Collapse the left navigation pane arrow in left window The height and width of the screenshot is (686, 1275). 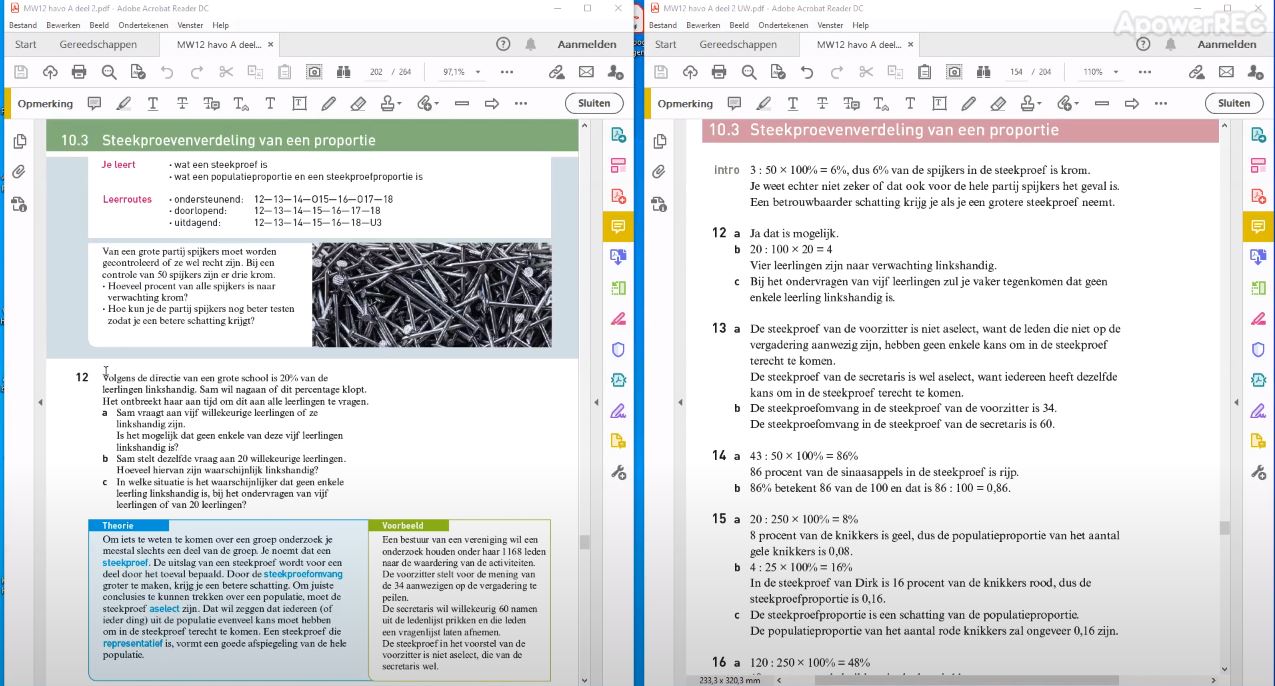point(41,402)
